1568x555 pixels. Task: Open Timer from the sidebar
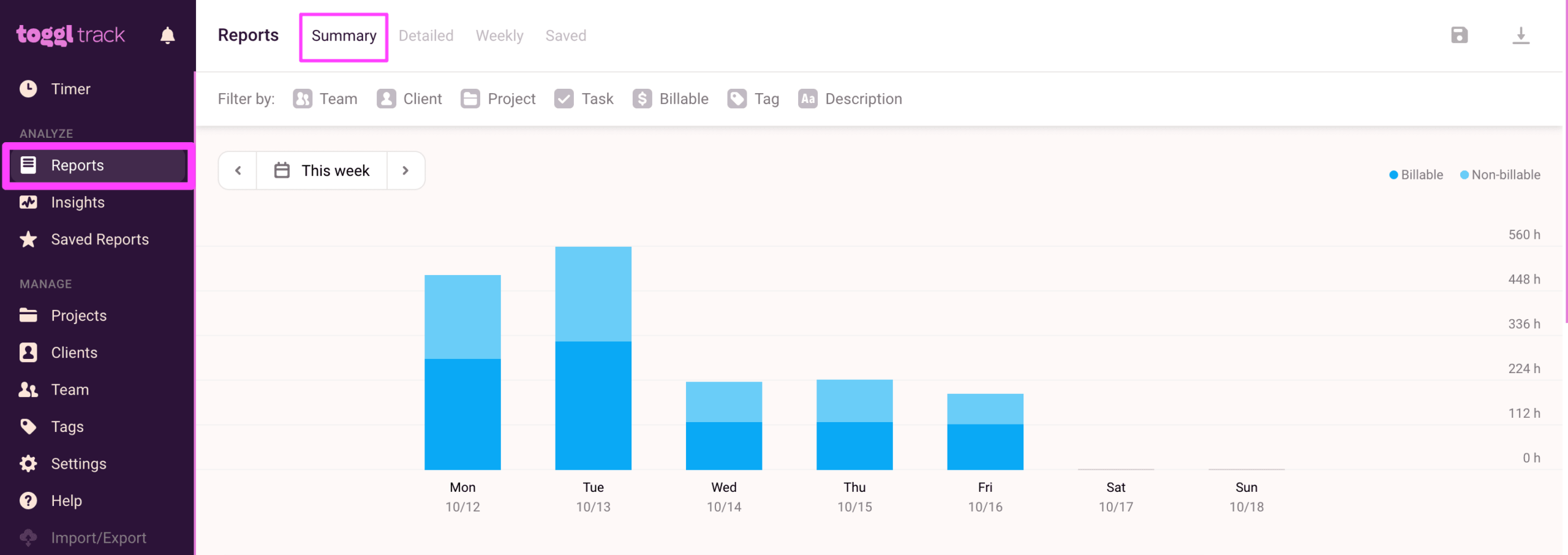coord(70,89)
